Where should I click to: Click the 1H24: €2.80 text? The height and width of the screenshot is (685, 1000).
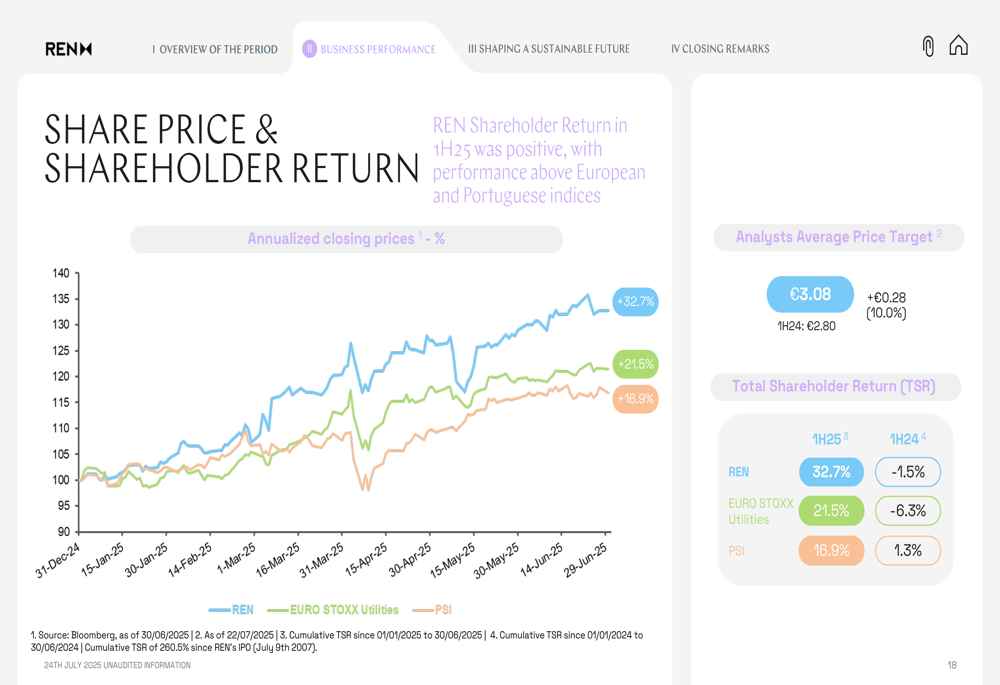click(x=806, y=326)
